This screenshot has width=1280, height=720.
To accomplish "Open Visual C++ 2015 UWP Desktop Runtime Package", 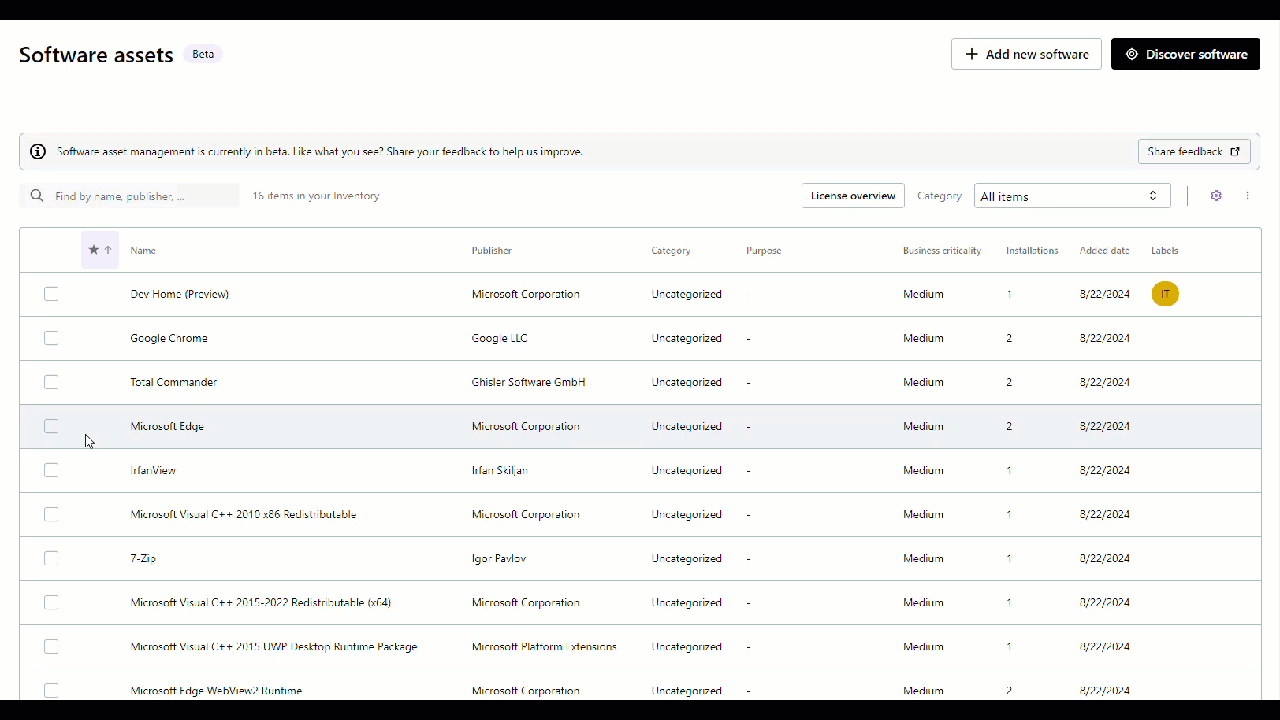I will [x=274, y=647].
